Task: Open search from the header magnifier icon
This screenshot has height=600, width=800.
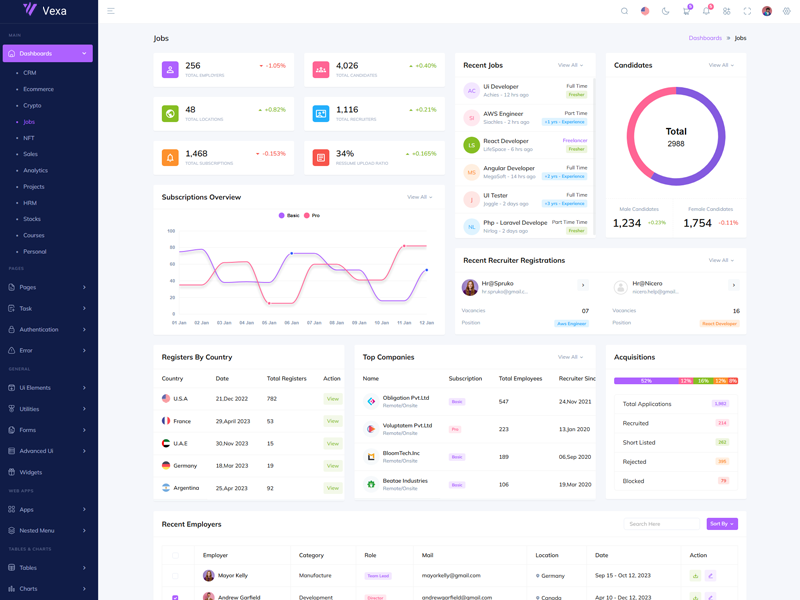Action: tap(625, 11)
